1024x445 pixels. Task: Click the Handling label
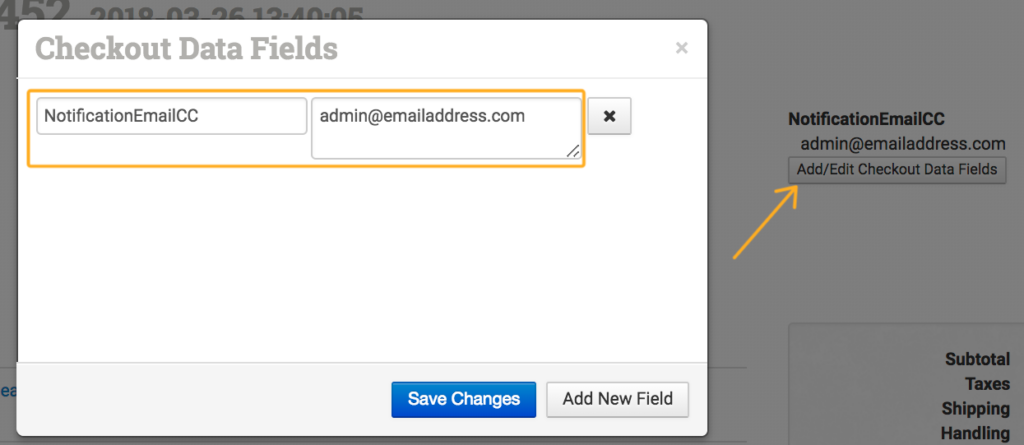(x=975, y=433)
